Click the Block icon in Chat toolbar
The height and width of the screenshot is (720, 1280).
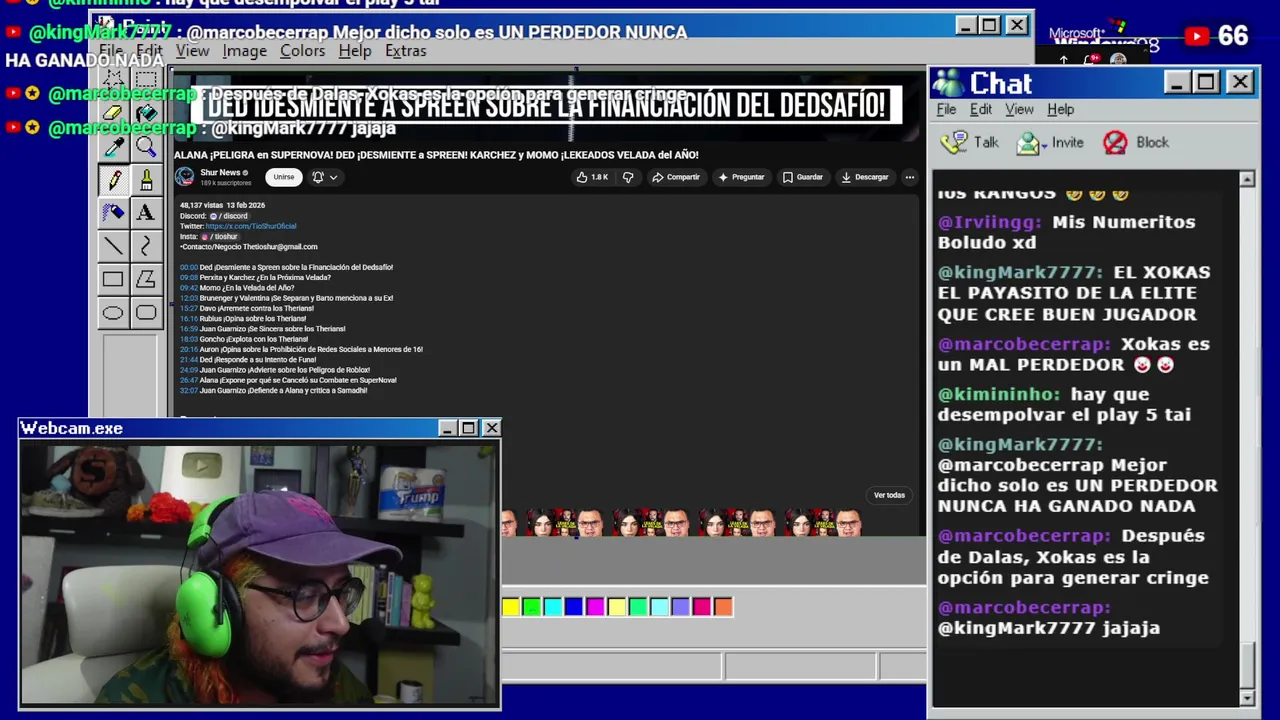(1115, 143)
